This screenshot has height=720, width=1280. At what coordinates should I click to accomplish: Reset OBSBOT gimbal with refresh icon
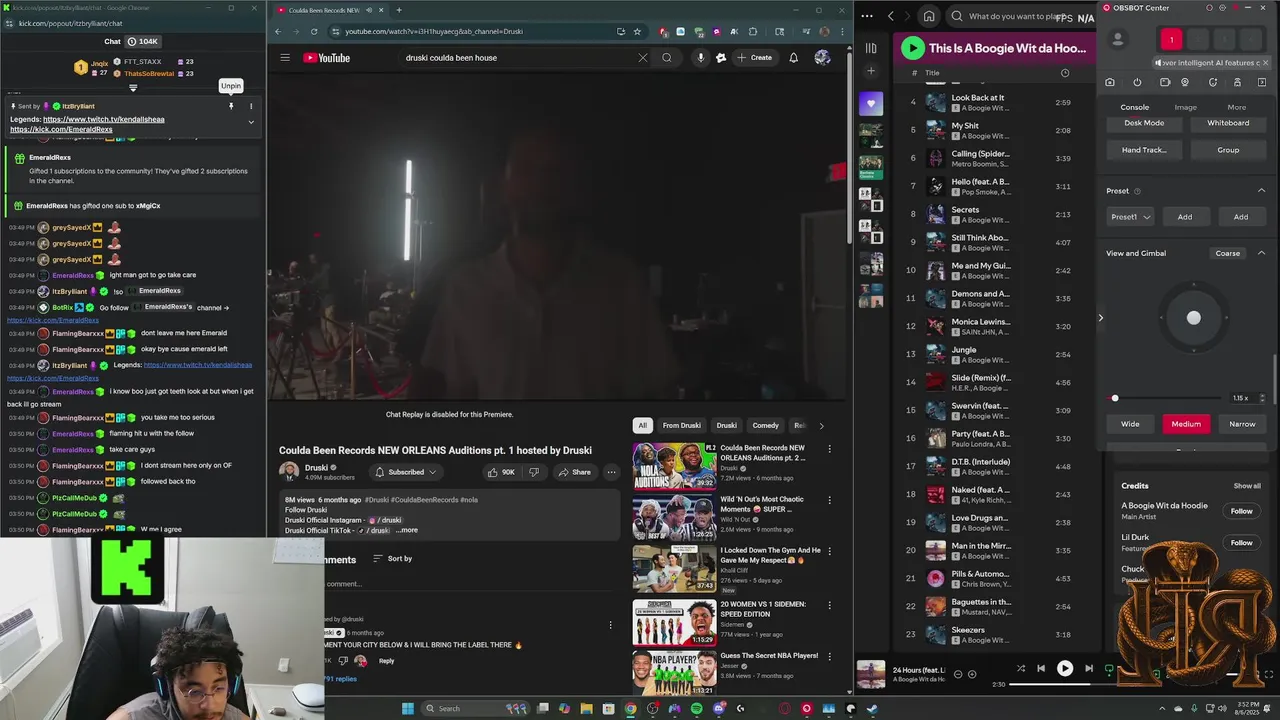point(1213,83)
